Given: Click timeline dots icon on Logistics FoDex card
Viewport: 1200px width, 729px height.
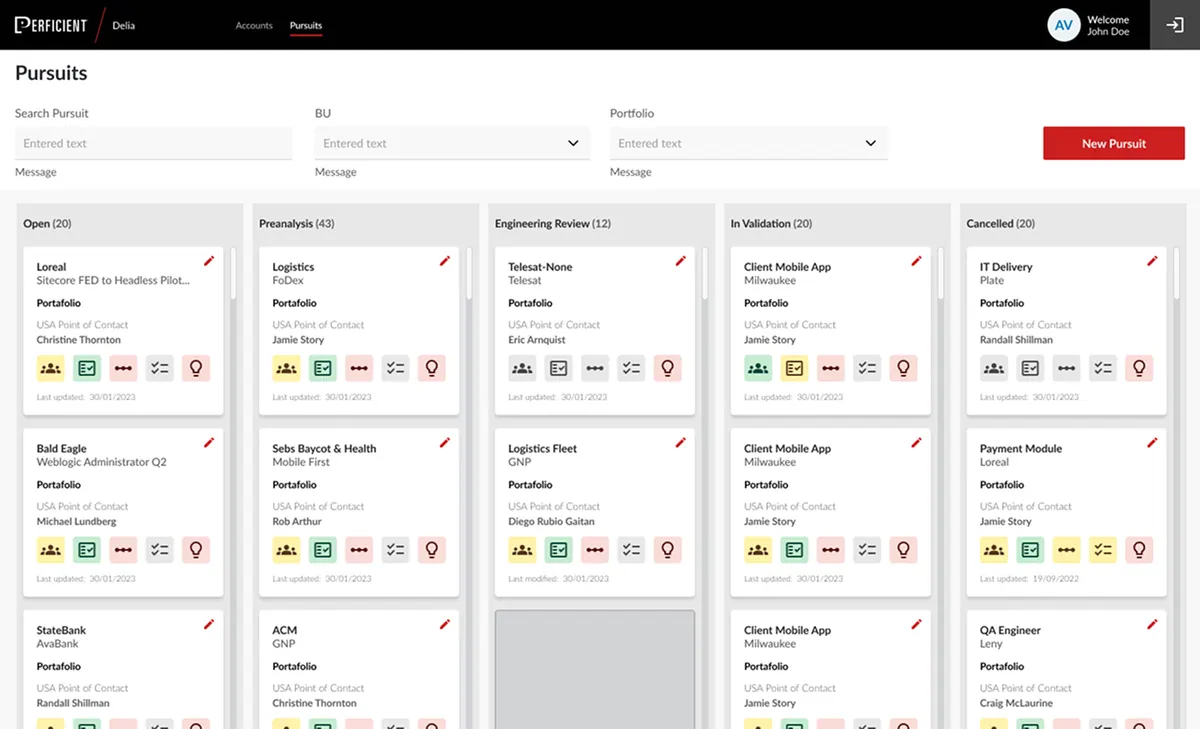Looking at the screenshot, I should pyautogui.click(x=359, y=368).
